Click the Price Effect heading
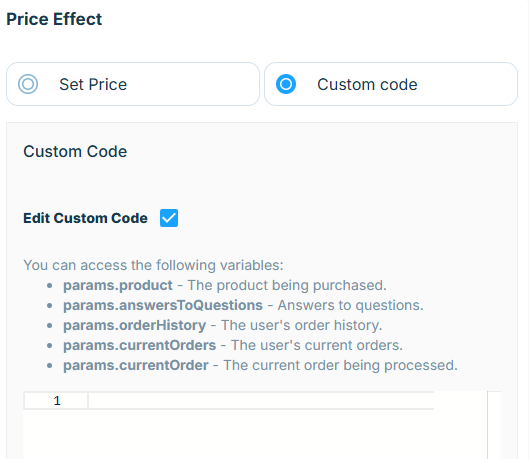Image resolution: width=529 pixels, height=459 pixels. click(54, 19)
